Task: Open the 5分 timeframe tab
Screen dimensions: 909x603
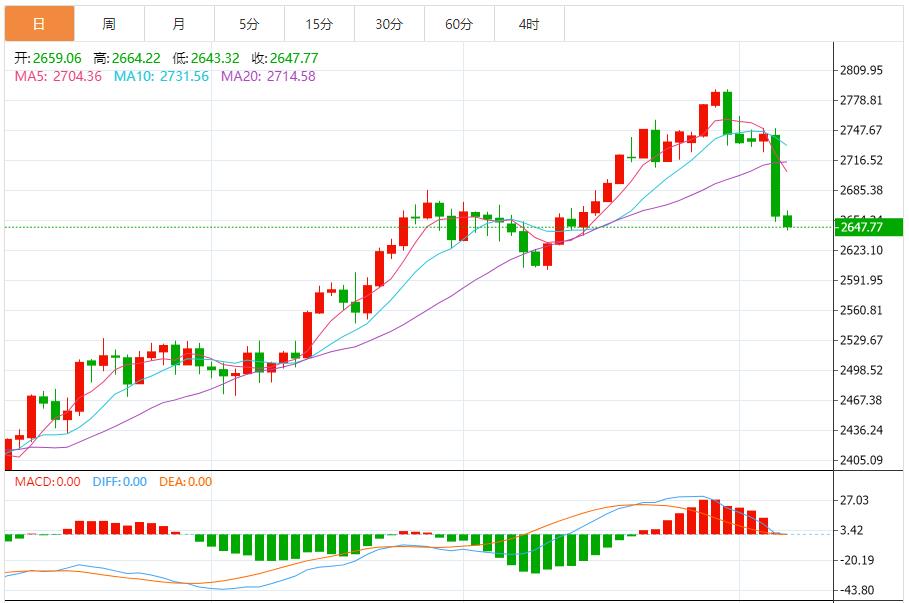Action: click(249, 24)
